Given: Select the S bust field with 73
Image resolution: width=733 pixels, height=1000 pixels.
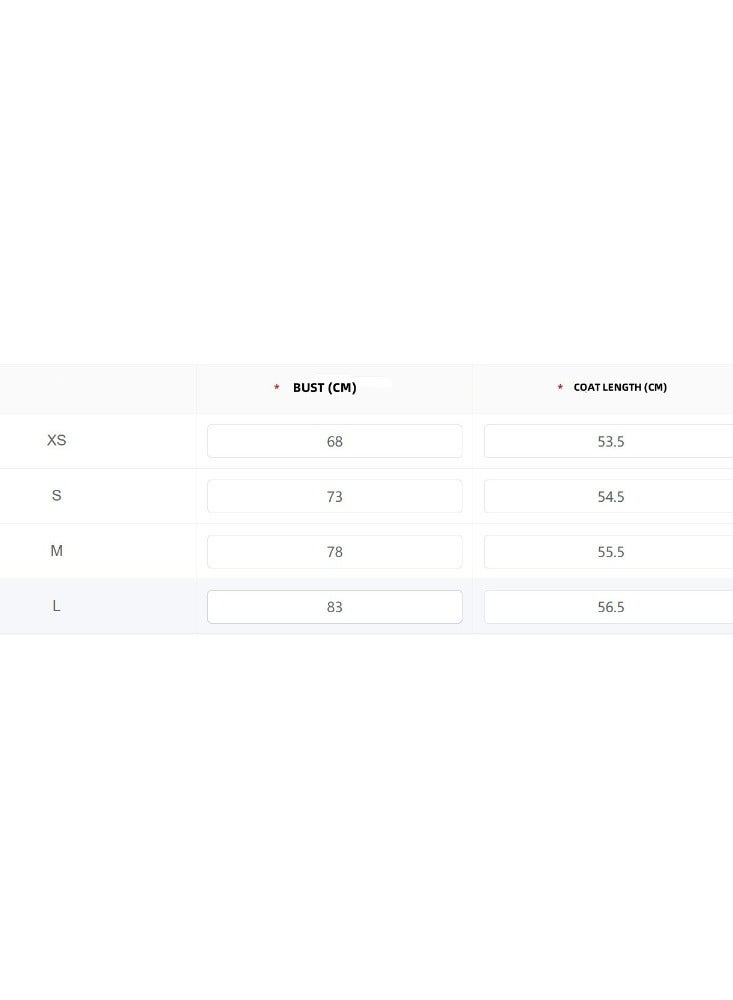Looking at the screenshot, I should coord(334,496).
